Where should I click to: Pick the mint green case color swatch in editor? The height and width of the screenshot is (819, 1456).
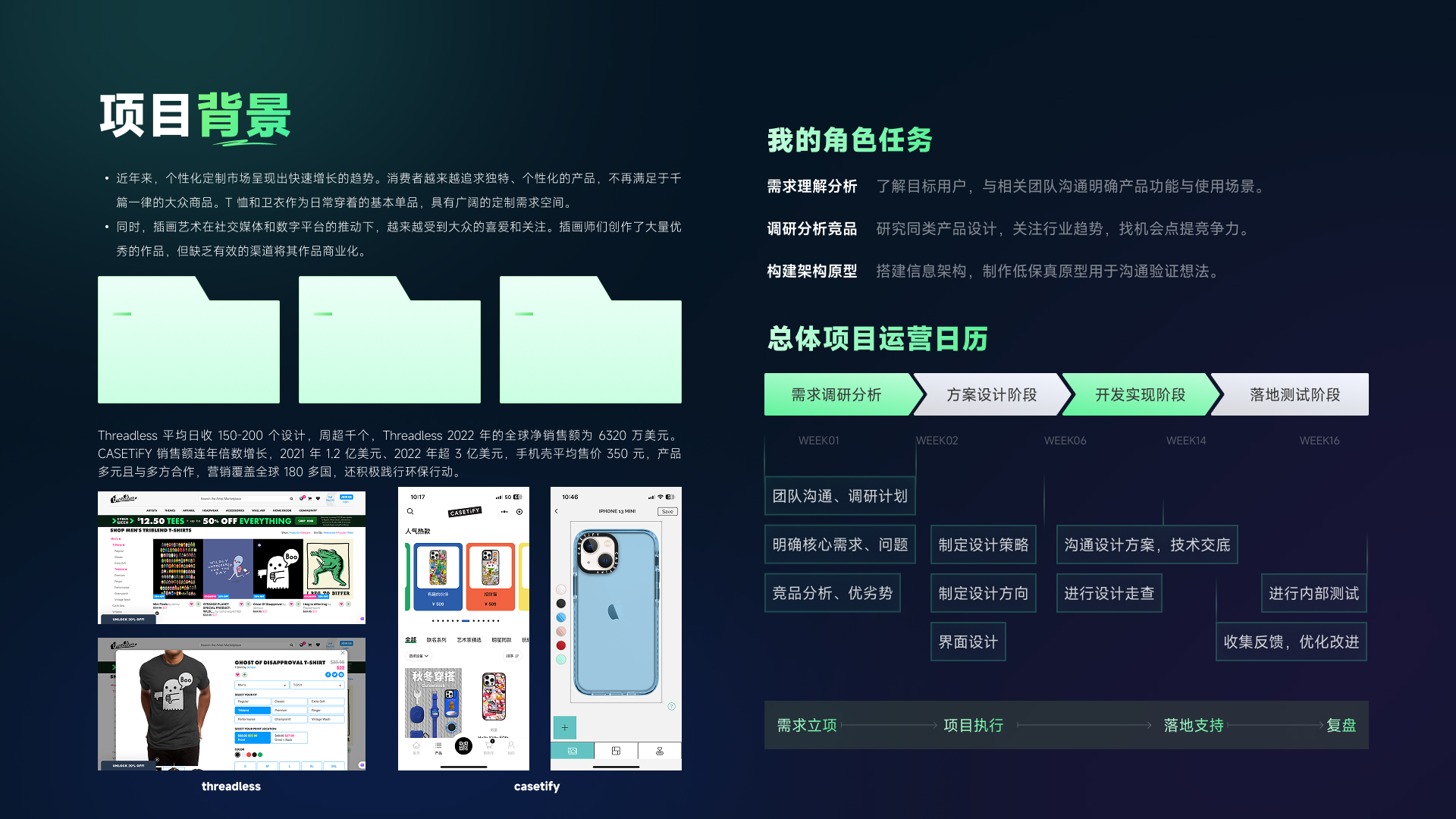pyautogui.click(x=561, y=660)
